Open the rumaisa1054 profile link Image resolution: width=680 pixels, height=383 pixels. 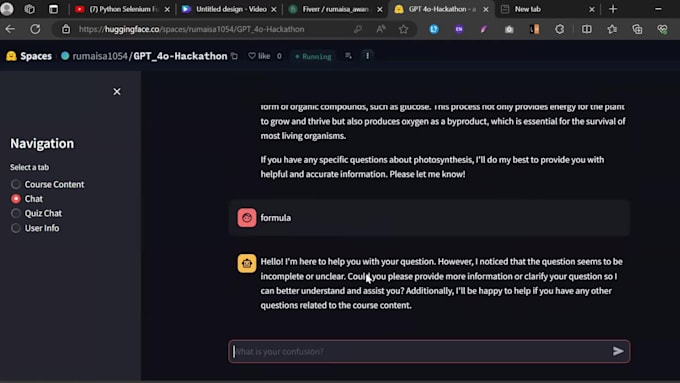pyautogui.click(x=100, y=56)
